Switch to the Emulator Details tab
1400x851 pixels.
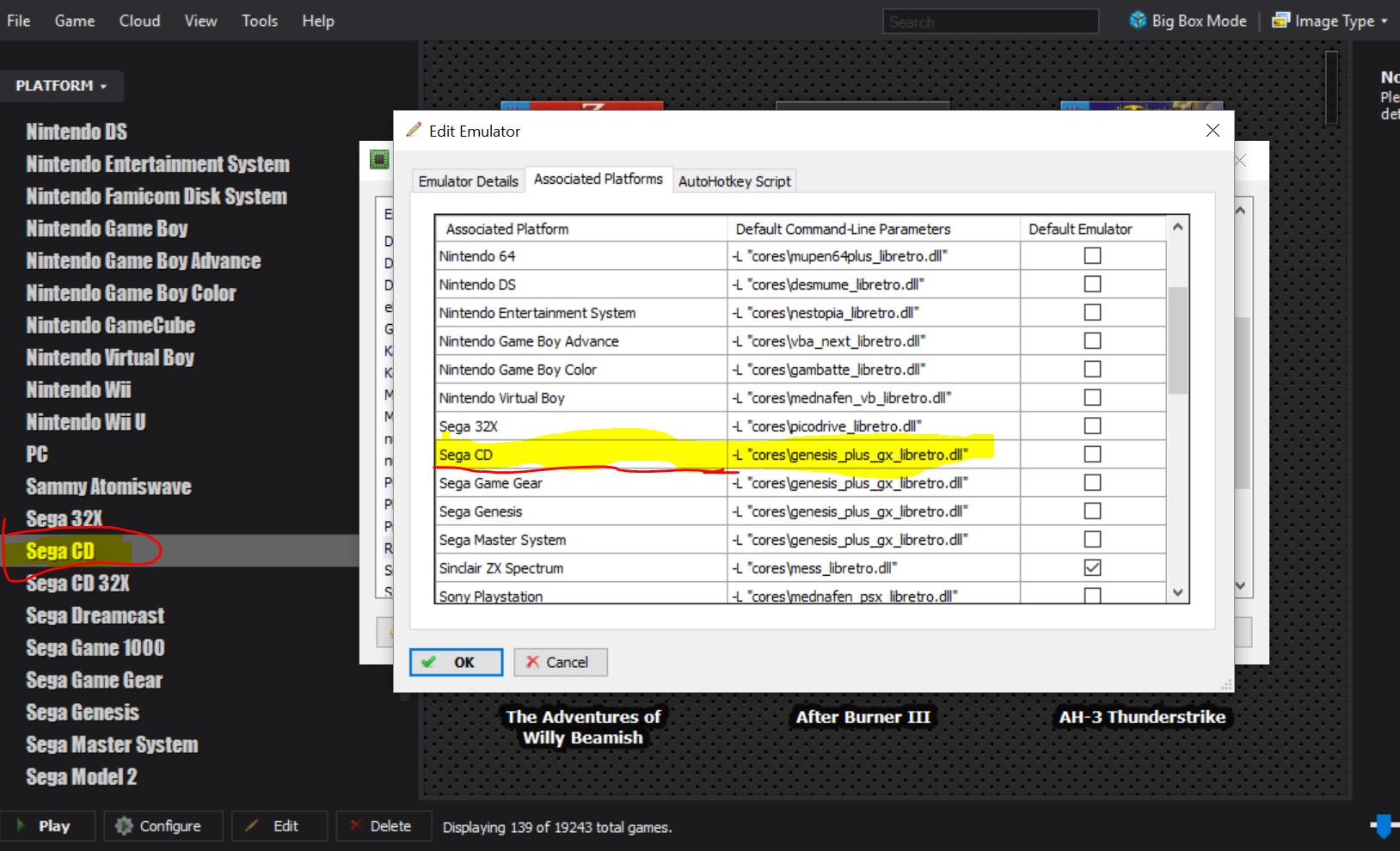468,181
